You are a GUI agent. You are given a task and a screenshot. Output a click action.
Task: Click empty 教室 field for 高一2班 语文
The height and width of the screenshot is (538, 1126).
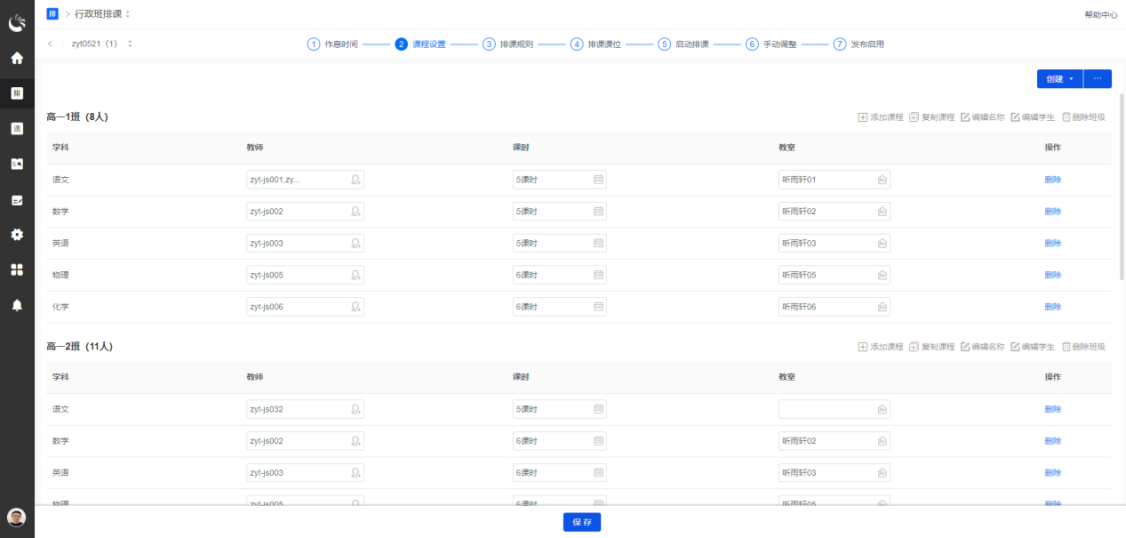[x=826, y=409]
